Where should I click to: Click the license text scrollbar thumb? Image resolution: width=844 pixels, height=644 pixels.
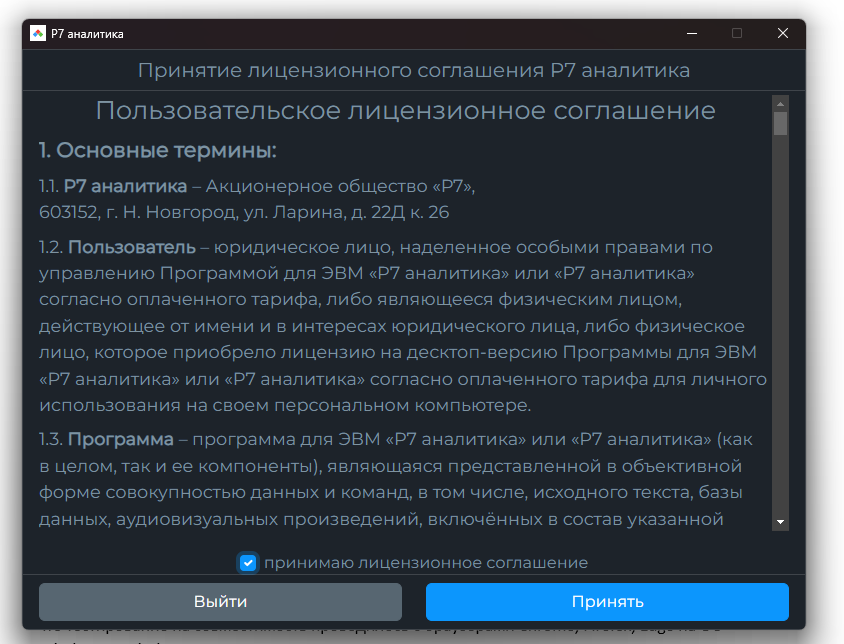coord(780,123)
